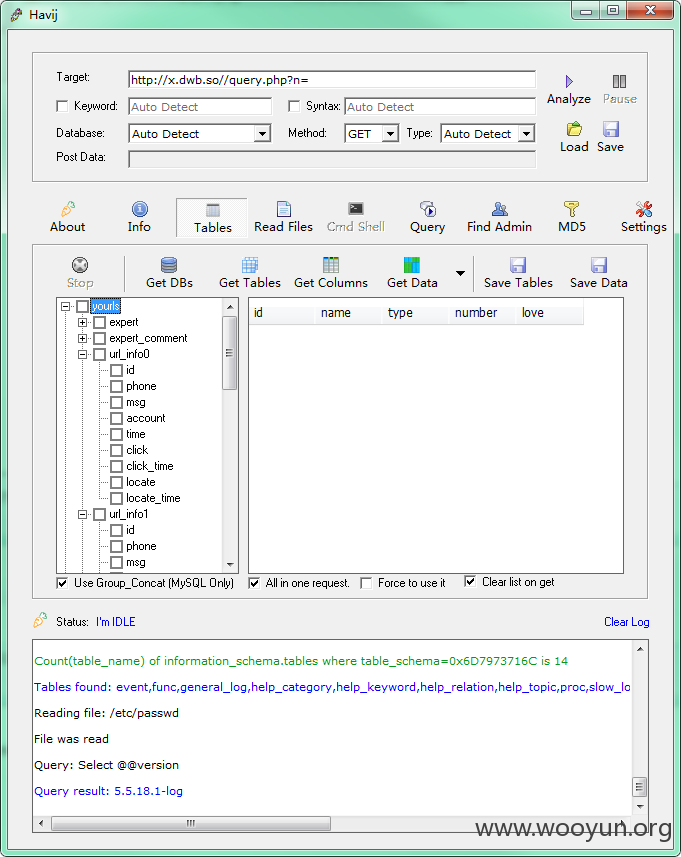Open the MD5 icon
The width and height of the screenshot is (681, 857).
[571, 209]
